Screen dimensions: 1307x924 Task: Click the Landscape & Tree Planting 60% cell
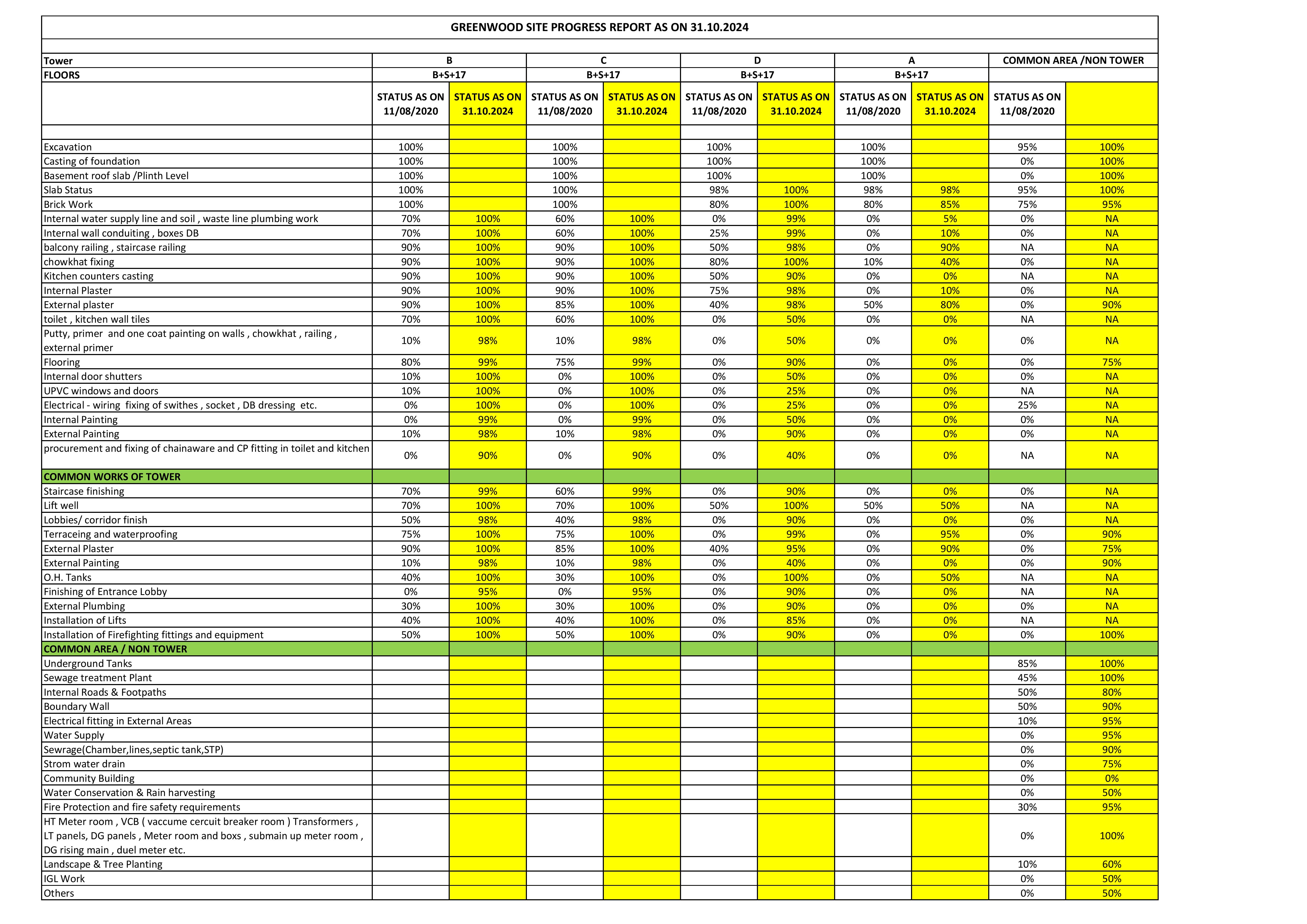click(x=1112, y=864)
